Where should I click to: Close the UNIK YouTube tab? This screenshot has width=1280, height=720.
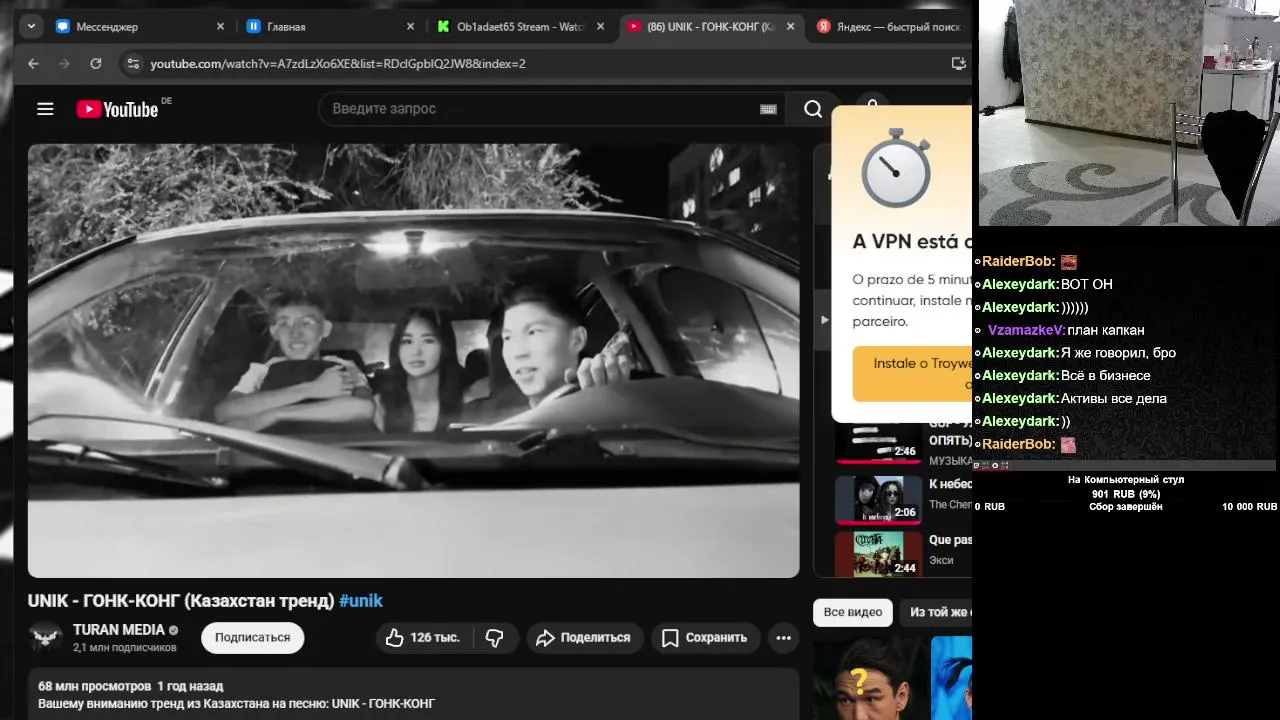[x=790, y=27]
